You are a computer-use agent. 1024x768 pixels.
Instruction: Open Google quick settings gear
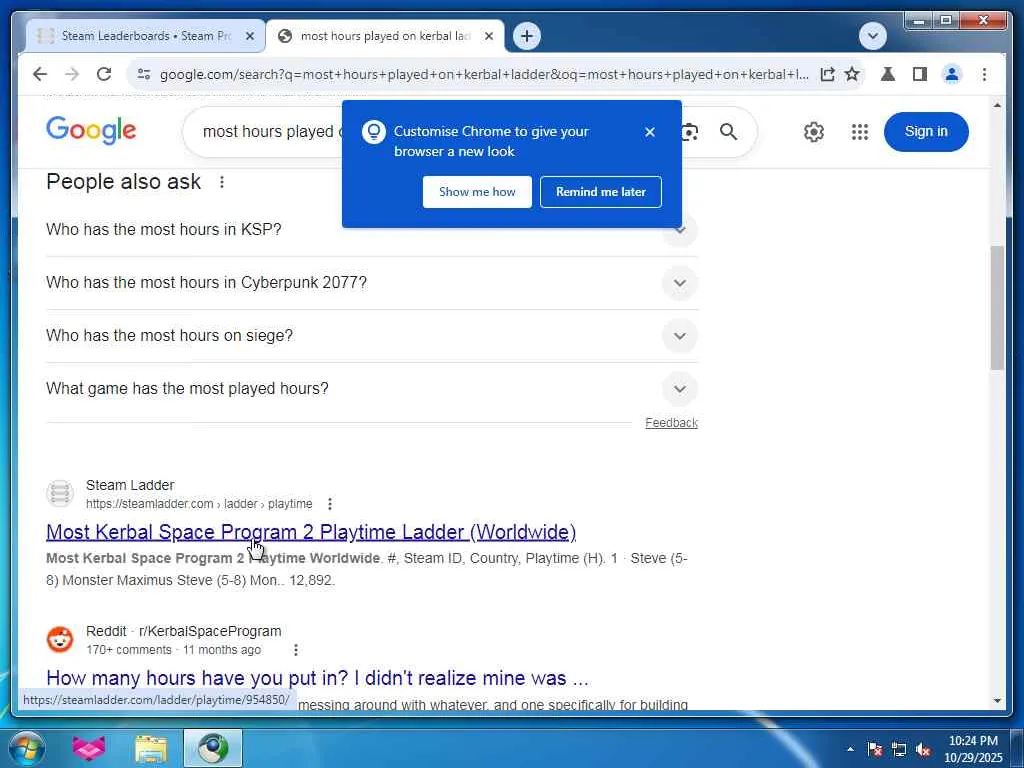(x=814, y=132)
